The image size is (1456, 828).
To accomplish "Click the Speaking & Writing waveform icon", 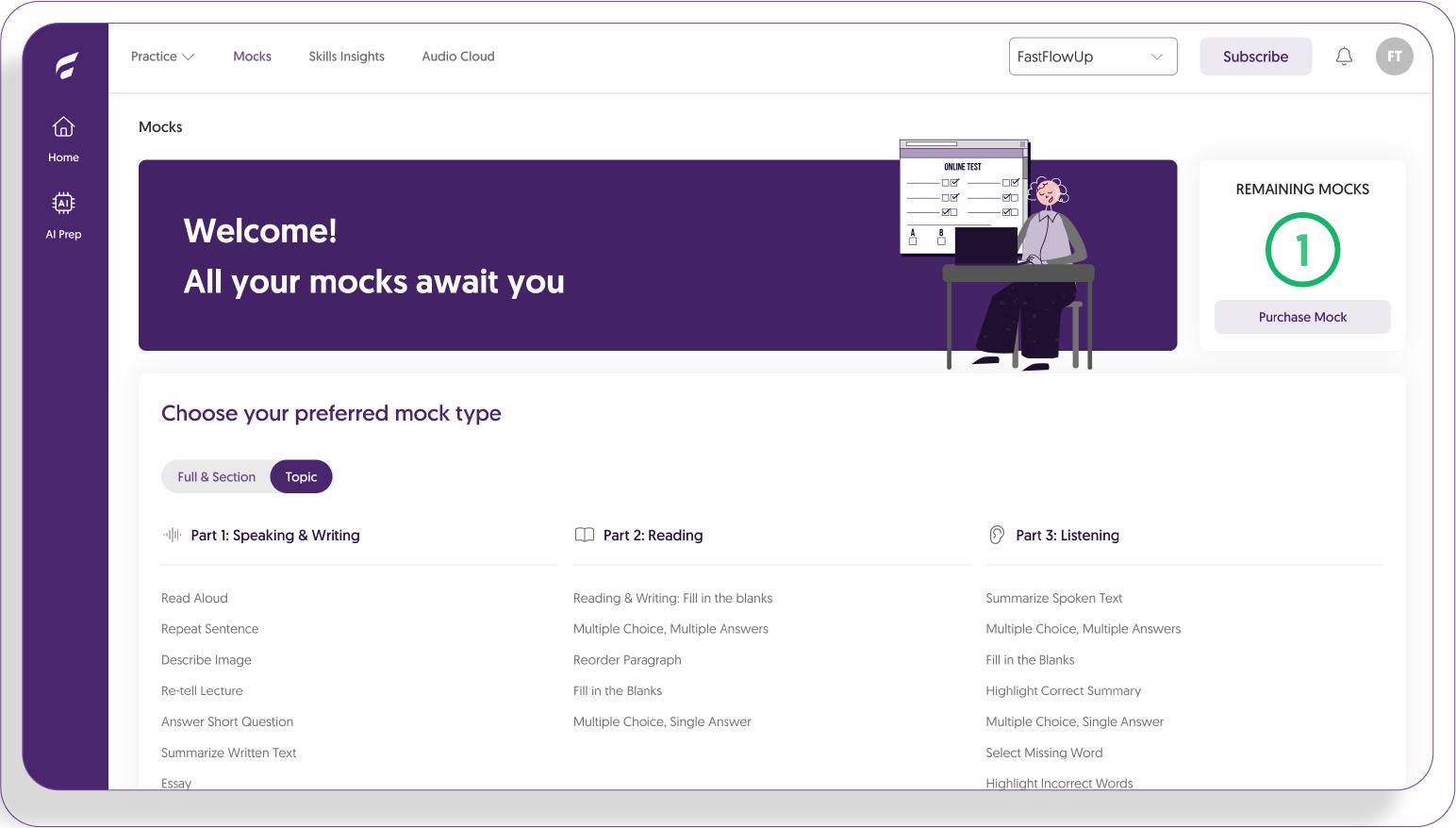I will 172,535.
